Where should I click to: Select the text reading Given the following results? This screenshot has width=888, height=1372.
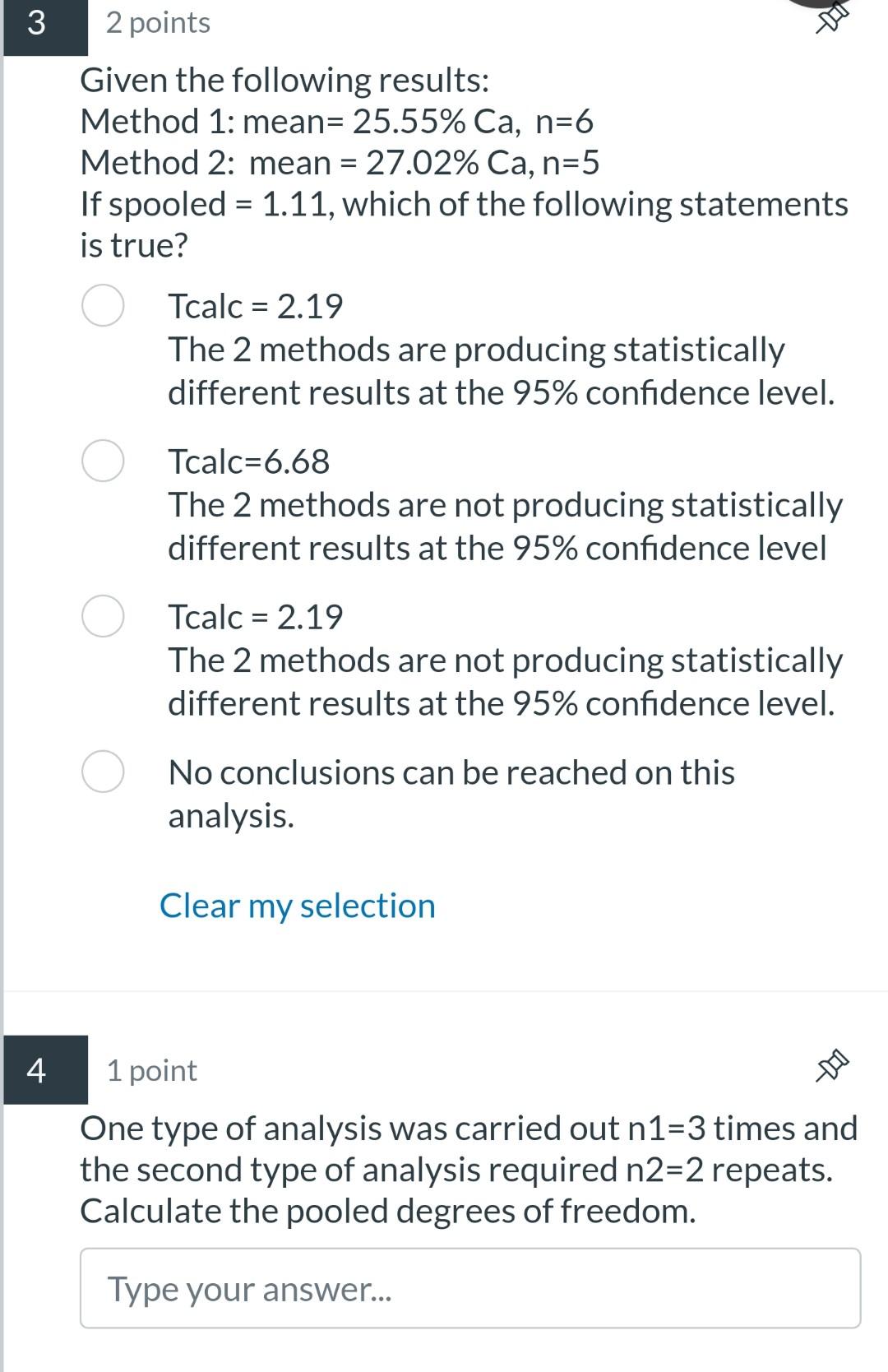(285, 79)
